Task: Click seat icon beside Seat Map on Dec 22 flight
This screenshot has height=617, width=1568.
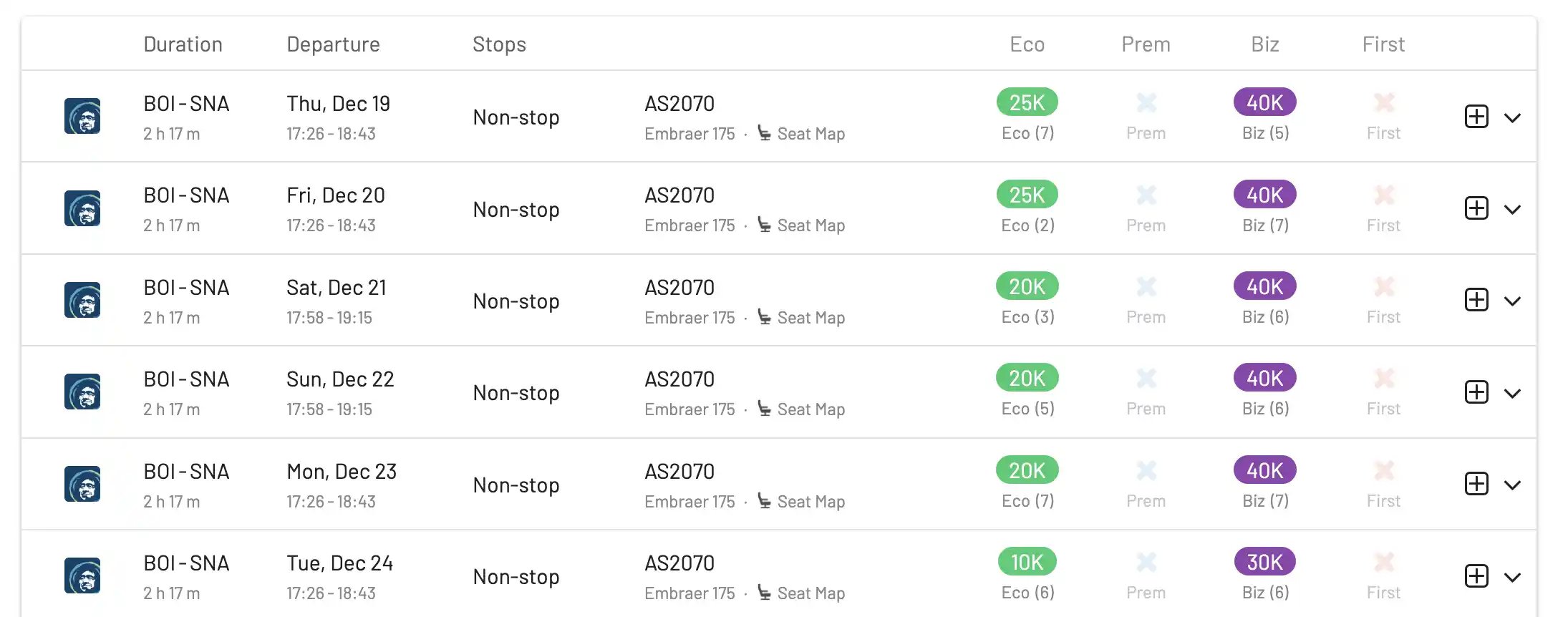Action: pyautogui.click(x=764, y=409)
